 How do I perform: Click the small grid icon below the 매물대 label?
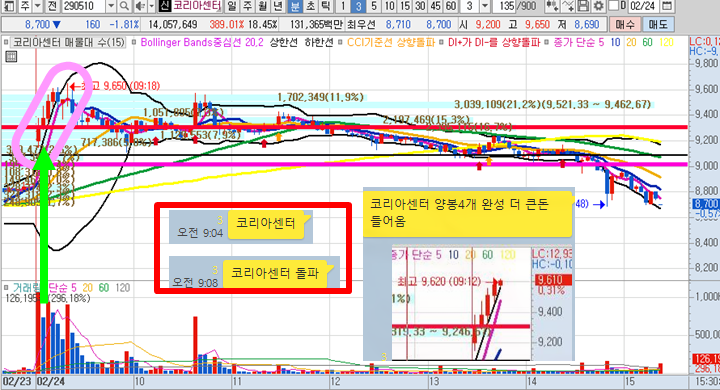(x=11, y=57)
